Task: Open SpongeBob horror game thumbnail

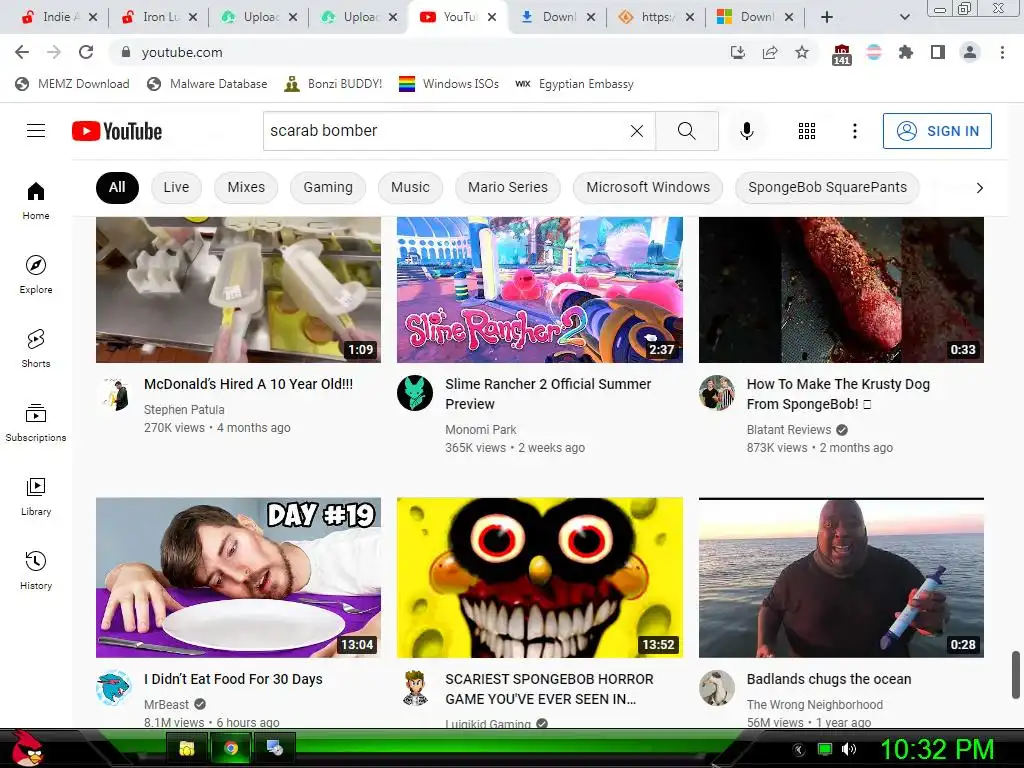Action: pos(539,577)
